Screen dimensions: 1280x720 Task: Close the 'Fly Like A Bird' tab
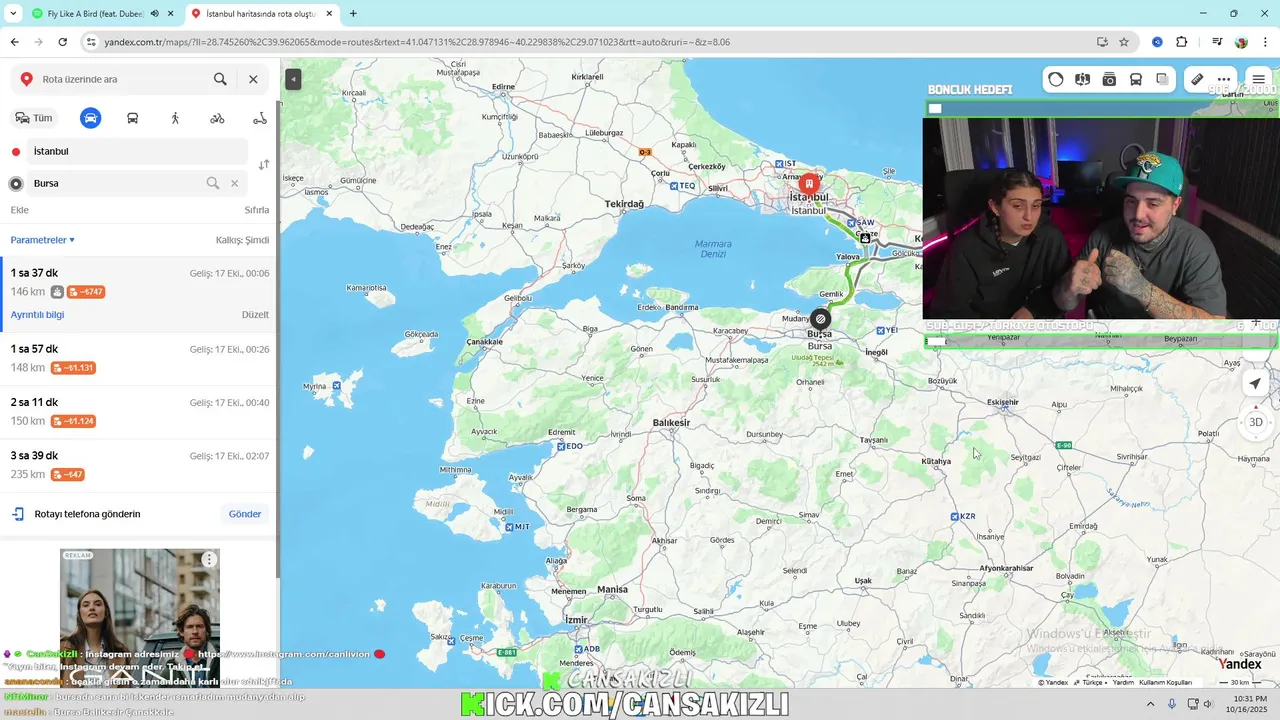[170, 14]
